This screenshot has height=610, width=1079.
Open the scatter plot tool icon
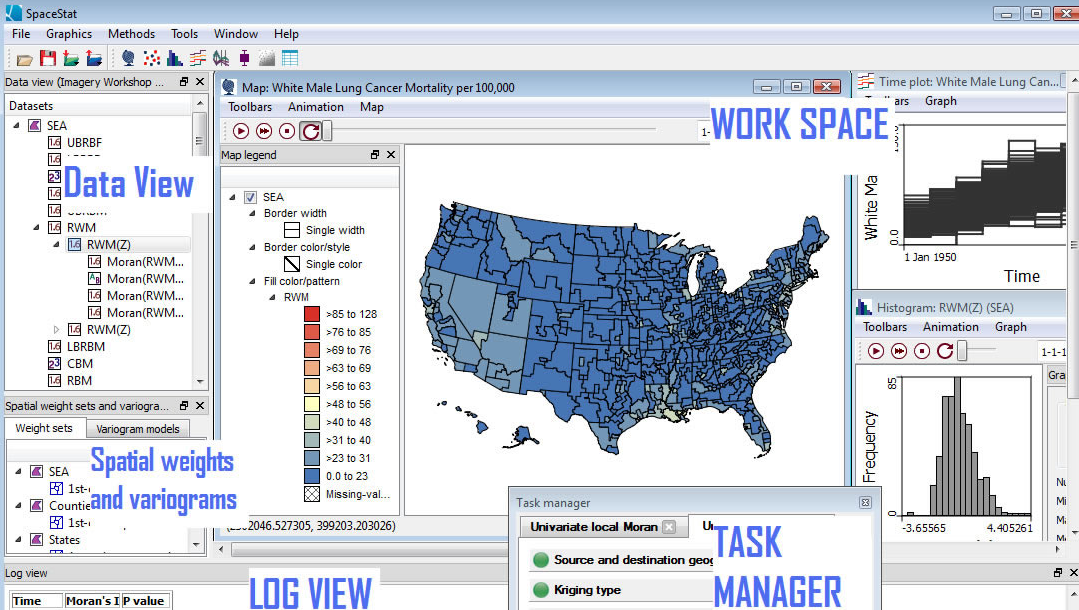(x=152, y=58)
